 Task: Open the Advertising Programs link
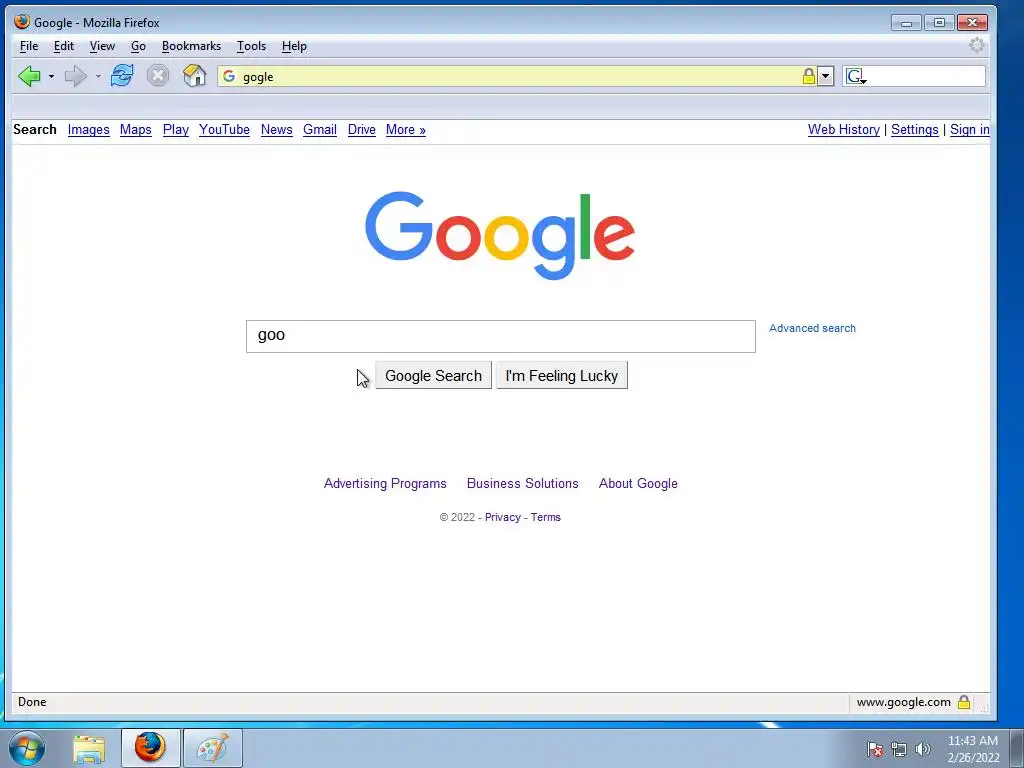click(385, 484)
